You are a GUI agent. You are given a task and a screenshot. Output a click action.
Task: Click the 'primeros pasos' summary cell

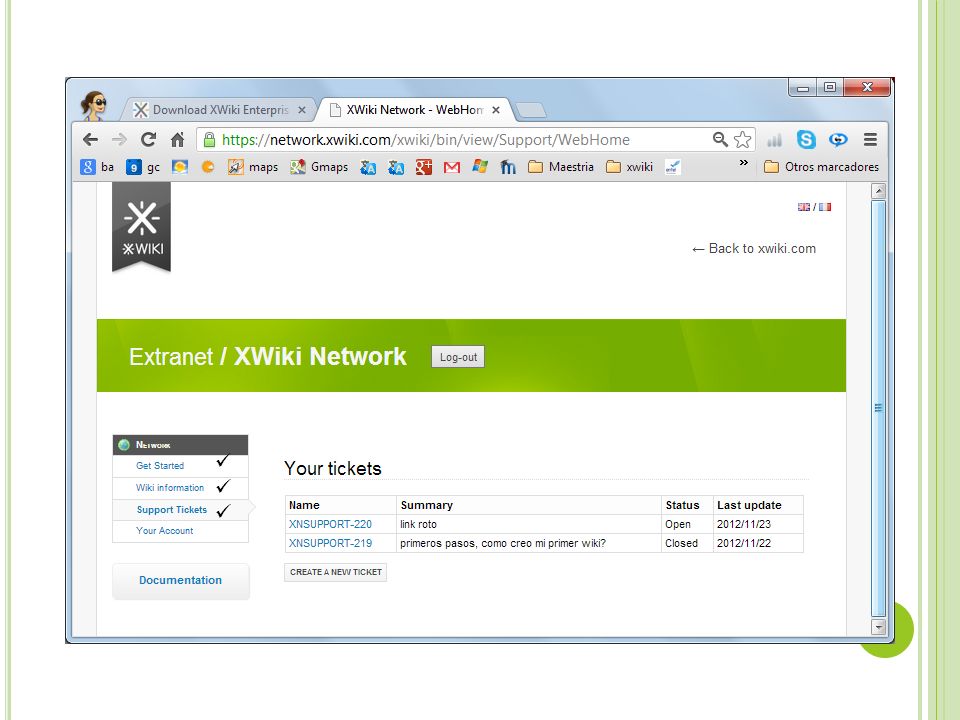[x=529, y=543]
